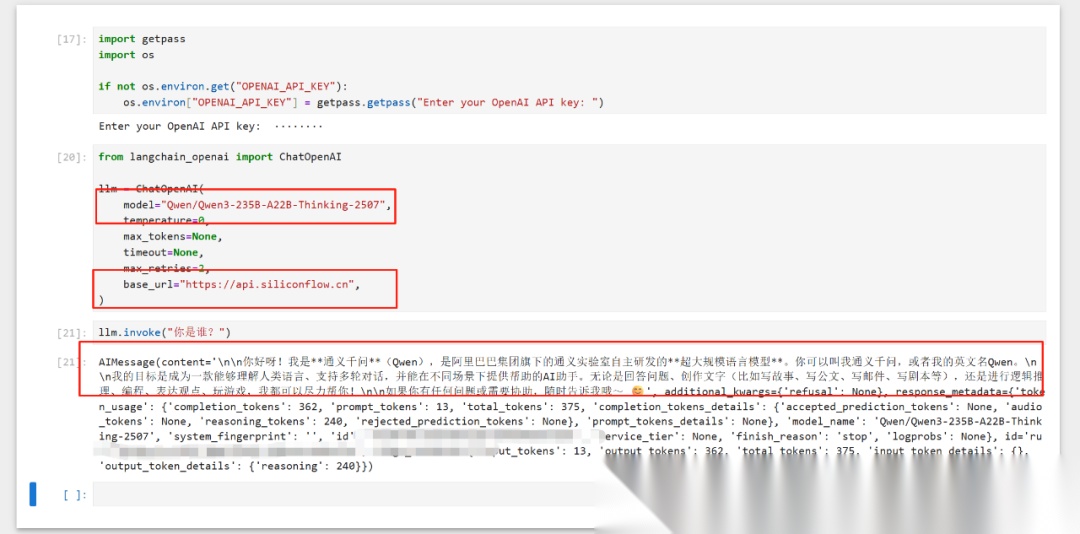1080x534 pixels.
Task: Click the 'max_tokens=None' line
Action: 174,236
